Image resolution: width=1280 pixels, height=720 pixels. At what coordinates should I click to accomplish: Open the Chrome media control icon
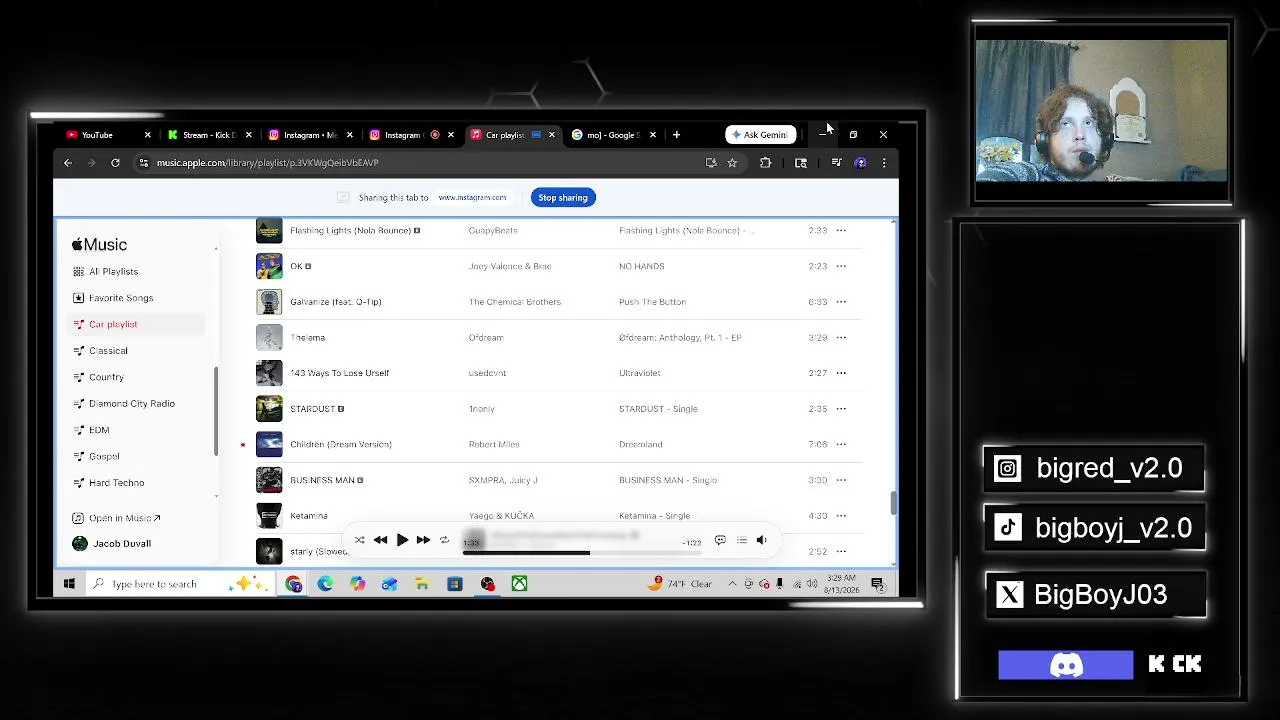836,163
